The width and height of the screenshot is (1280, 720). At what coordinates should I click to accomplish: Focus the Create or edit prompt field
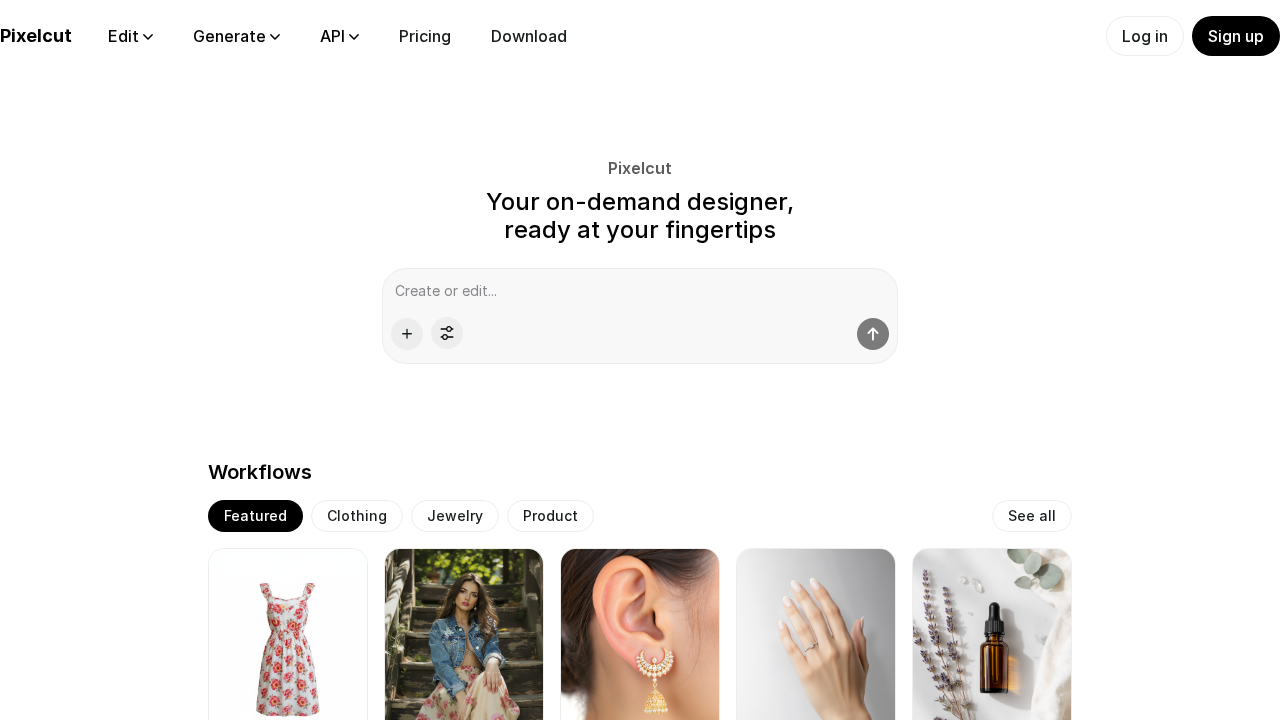point(640,291)
